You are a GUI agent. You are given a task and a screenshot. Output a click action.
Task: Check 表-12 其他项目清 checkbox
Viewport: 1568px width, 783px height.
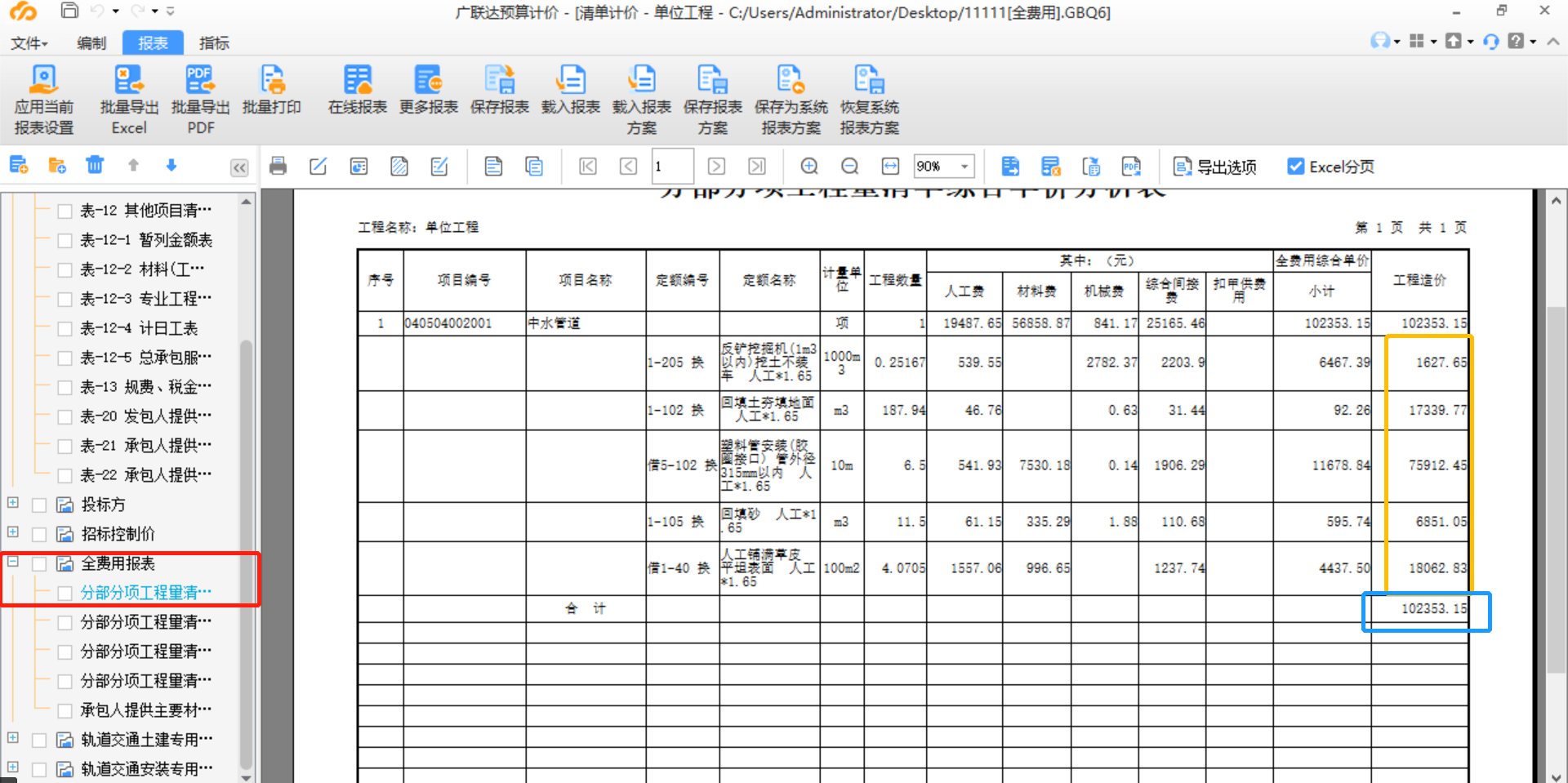click(65, 211)
